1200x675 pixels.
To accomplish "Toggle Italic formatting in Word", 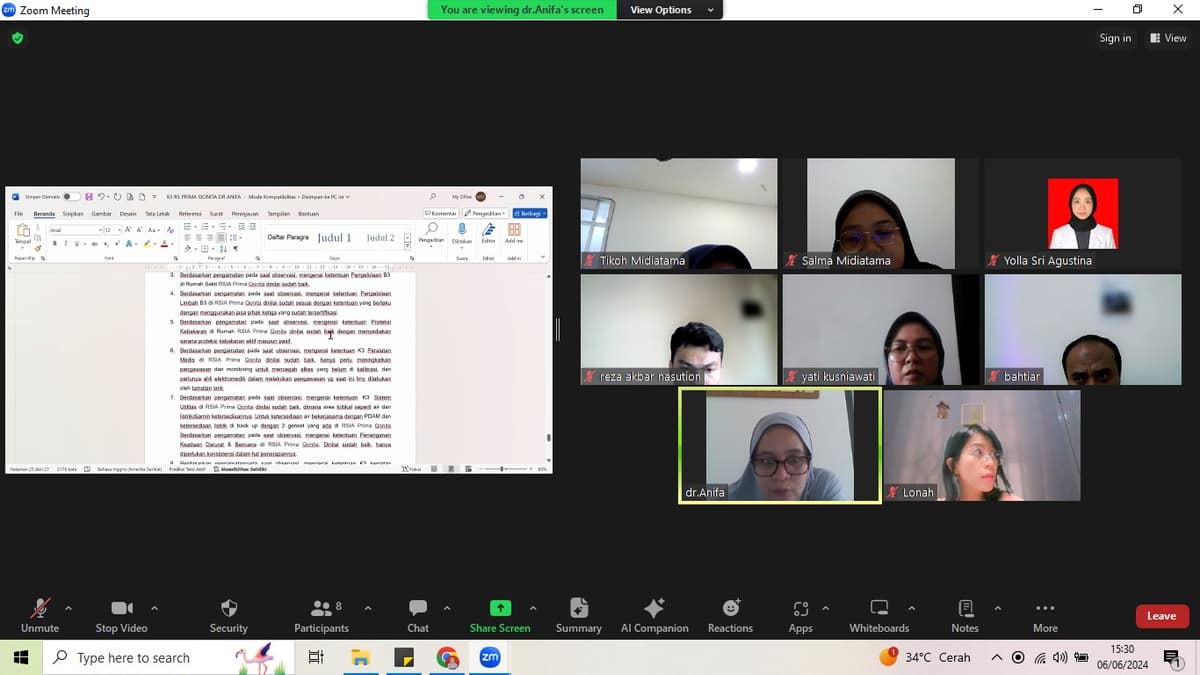I will click(66, 244).
